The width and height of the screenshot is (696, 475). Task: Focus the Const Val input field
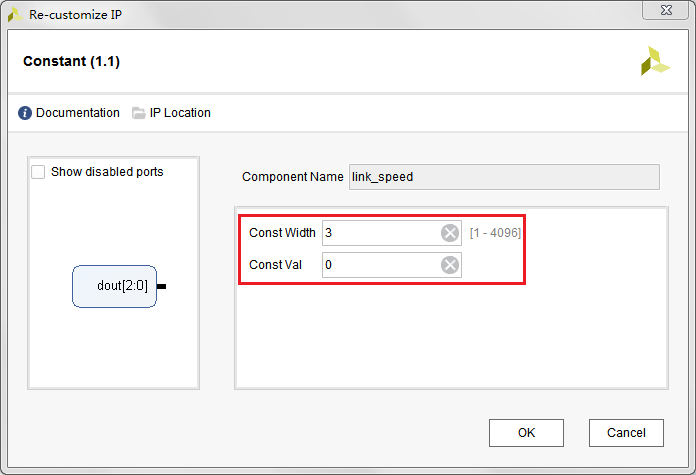(380, 265)
